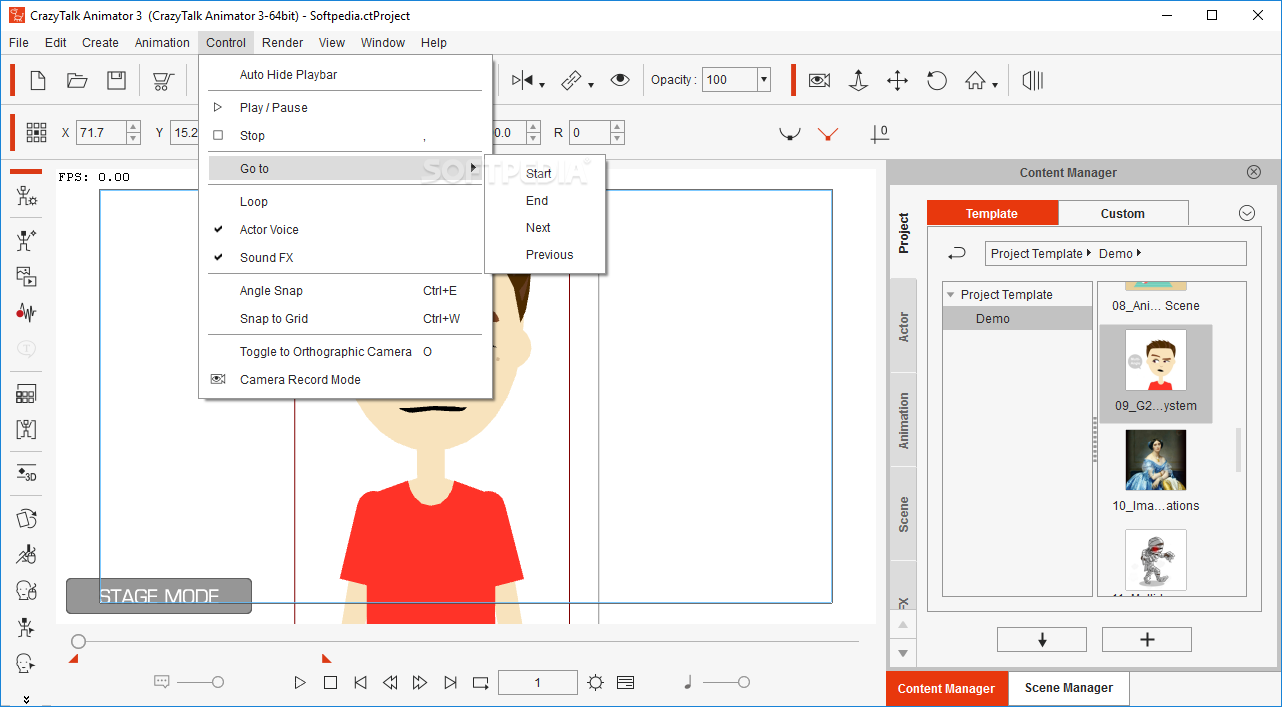Click the home camera view icon
This screenshot has height=707, width=1282.
975,80
